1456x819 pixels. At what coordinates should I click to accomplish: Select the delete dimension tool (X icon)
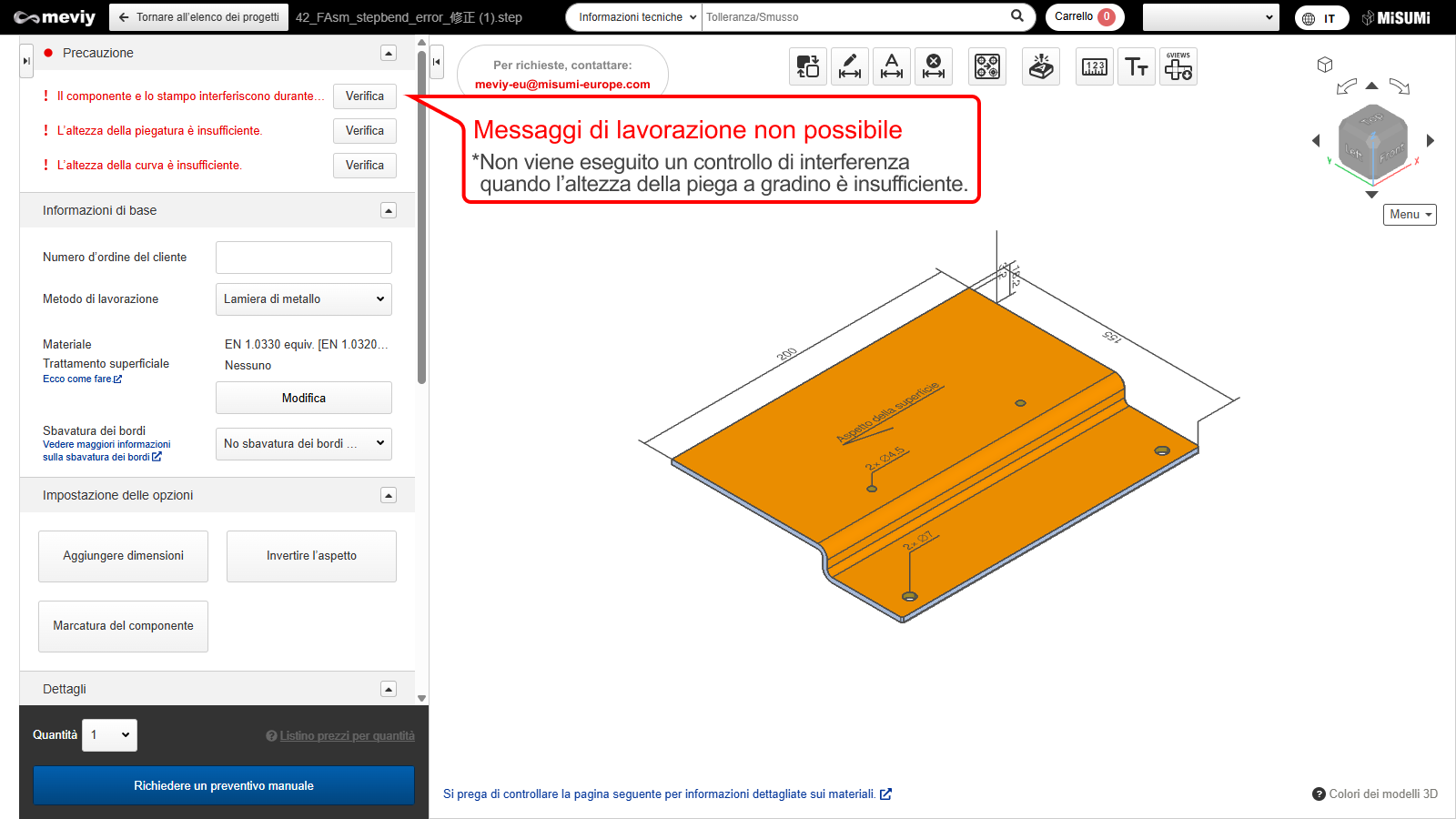click(933, 66)
